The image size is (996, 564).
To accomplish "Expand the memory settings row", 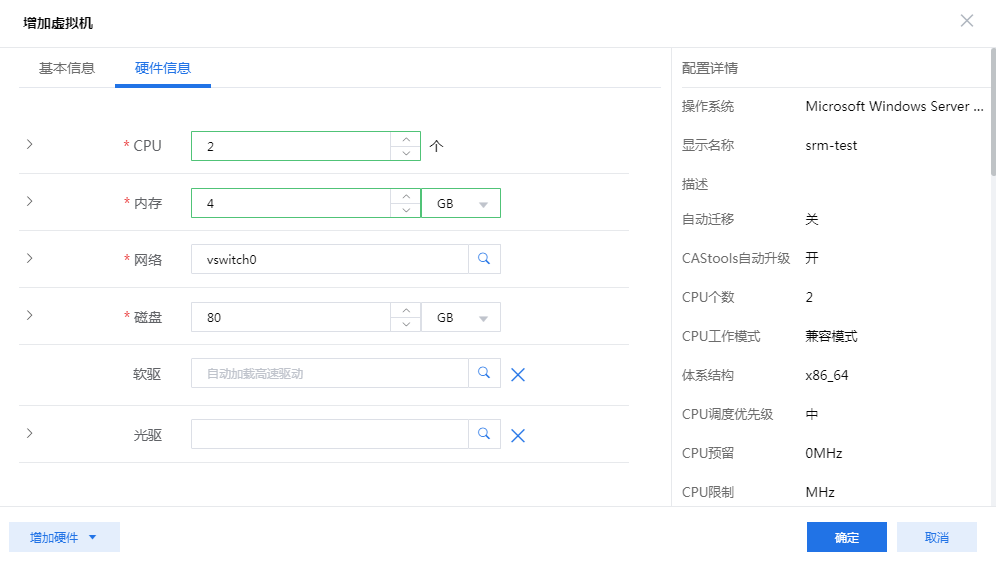I will (x=29, y=201).
